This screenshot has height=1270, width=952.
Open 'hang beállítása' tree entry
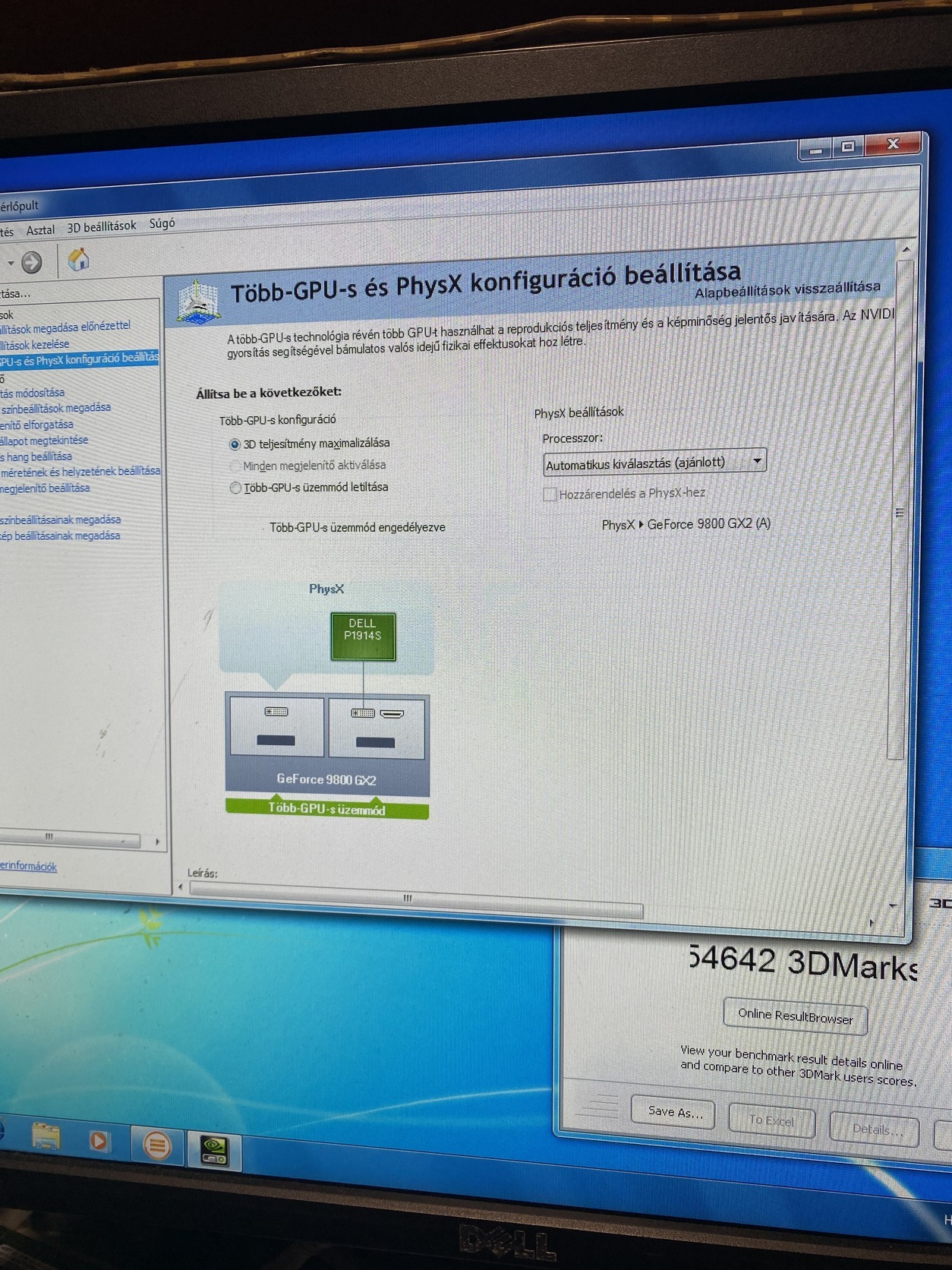36,457
